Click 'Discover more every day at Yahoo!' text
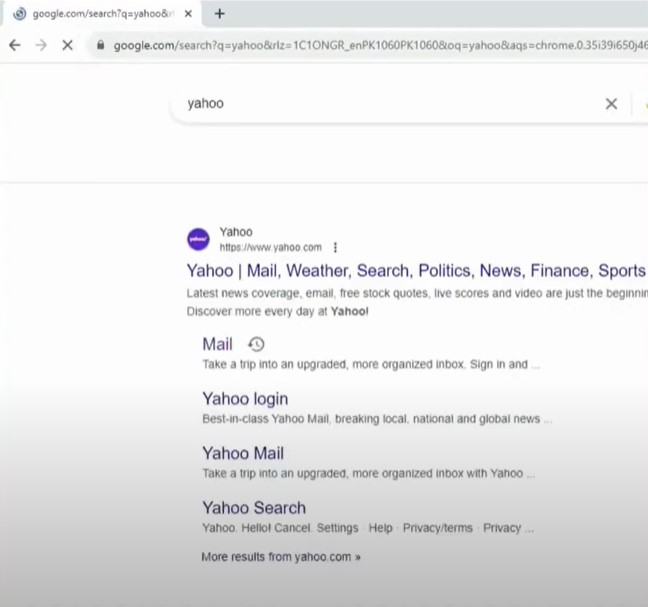This screenshot has width=648, height=607. point(277,312)
